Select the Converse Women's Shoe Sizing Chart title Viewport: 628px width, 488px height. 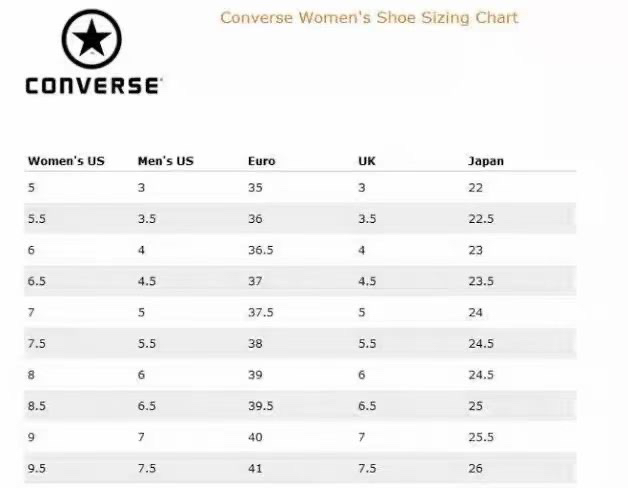[369, 18]
